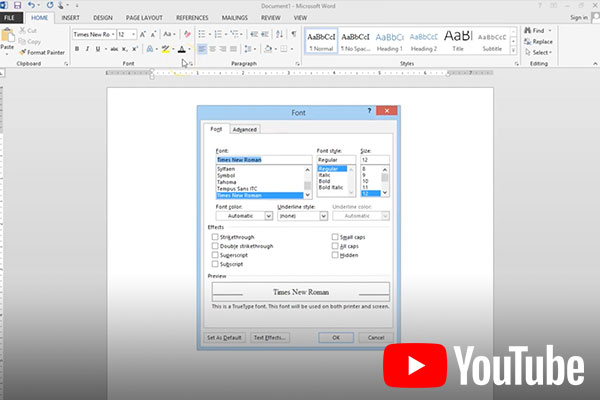Open Paragraph dialog launcher
Screen dimensions: 600x400
(297, 64)
